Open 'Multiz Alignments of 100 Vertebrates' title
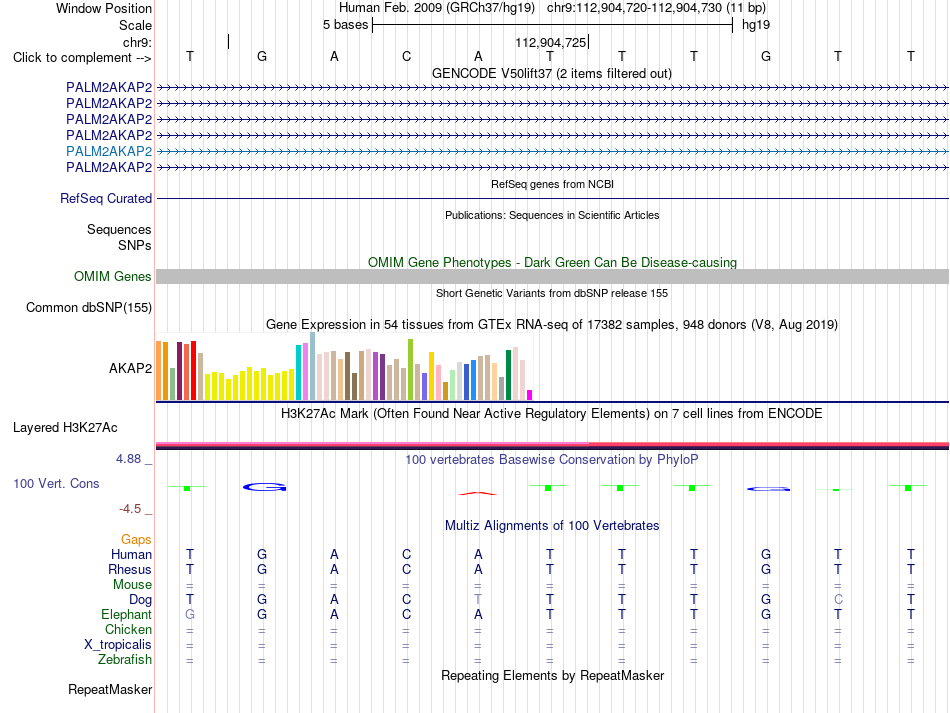The image size is (950, 713). [552, 525]
